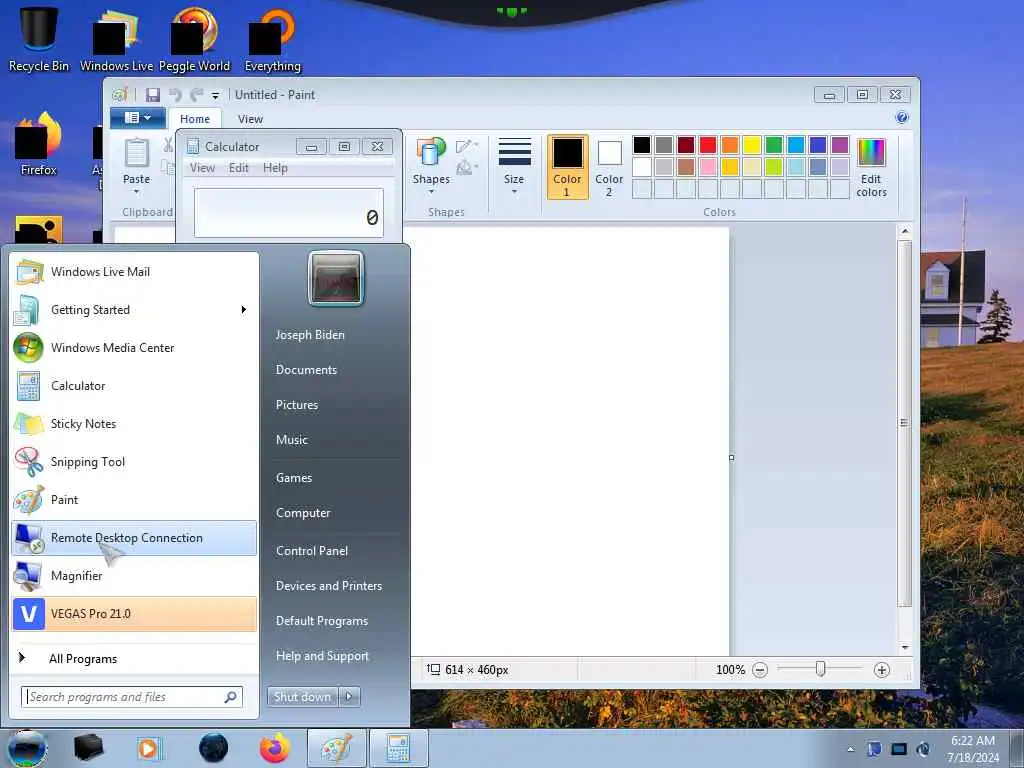The image size is (1024, 768).
Task: Open the Shut down options arrow
Action: [x=349, y=697]
